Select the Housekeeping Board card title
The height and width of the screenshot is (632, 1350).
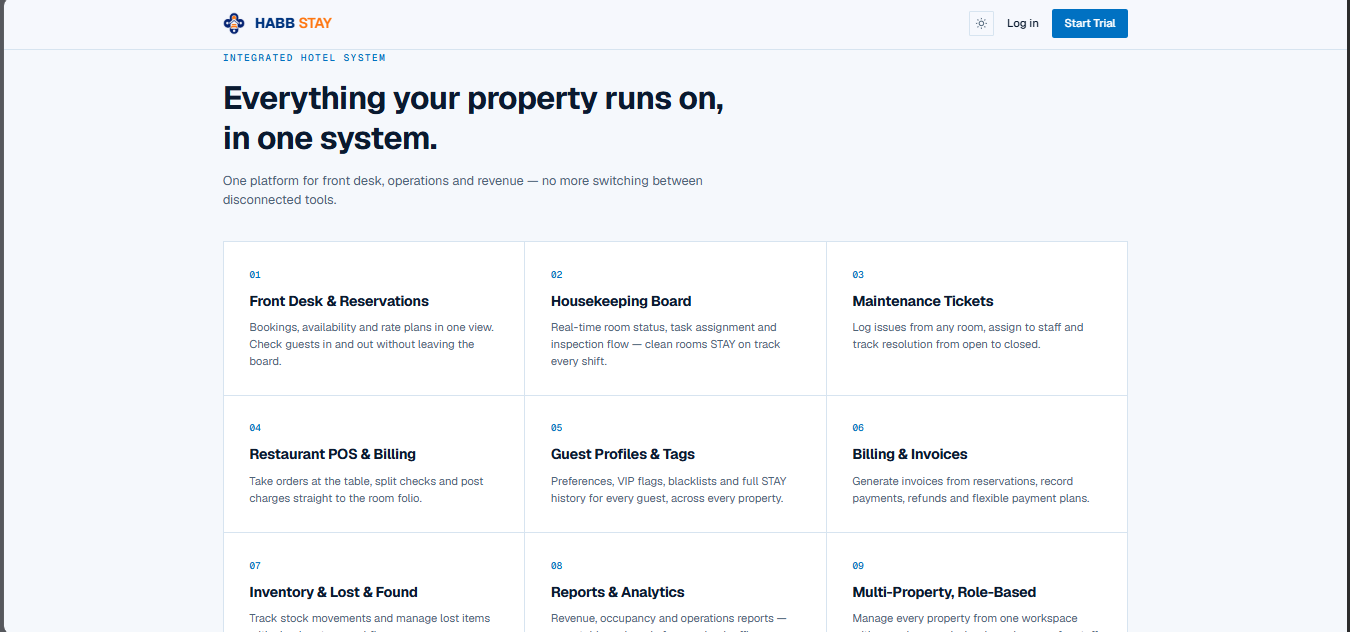621,301
